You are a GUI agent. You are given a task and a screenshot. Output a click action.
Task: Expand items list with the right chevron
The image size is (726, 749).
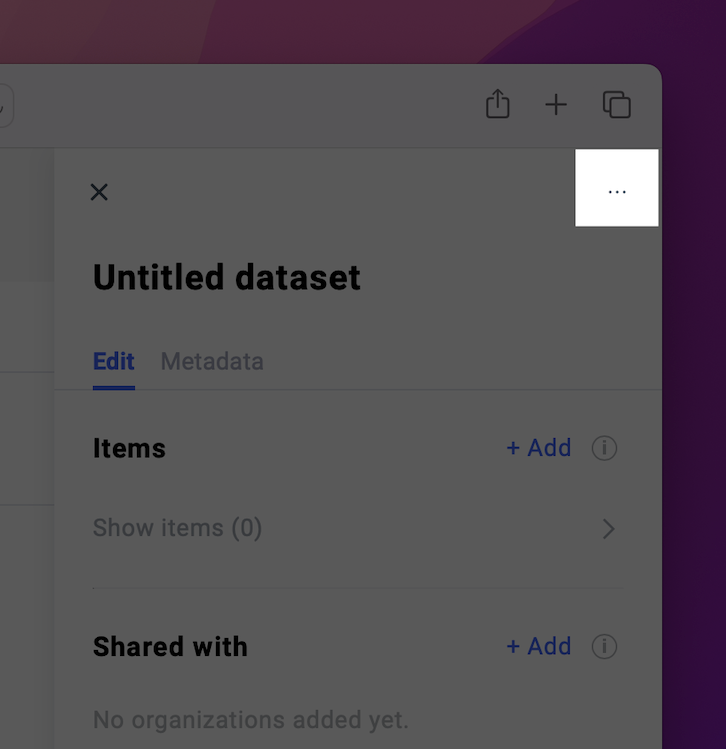pos(608,529)
